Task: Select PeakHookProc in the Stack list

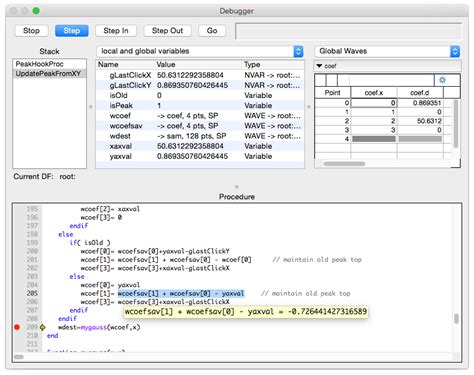Action: [x=49, y=64]
